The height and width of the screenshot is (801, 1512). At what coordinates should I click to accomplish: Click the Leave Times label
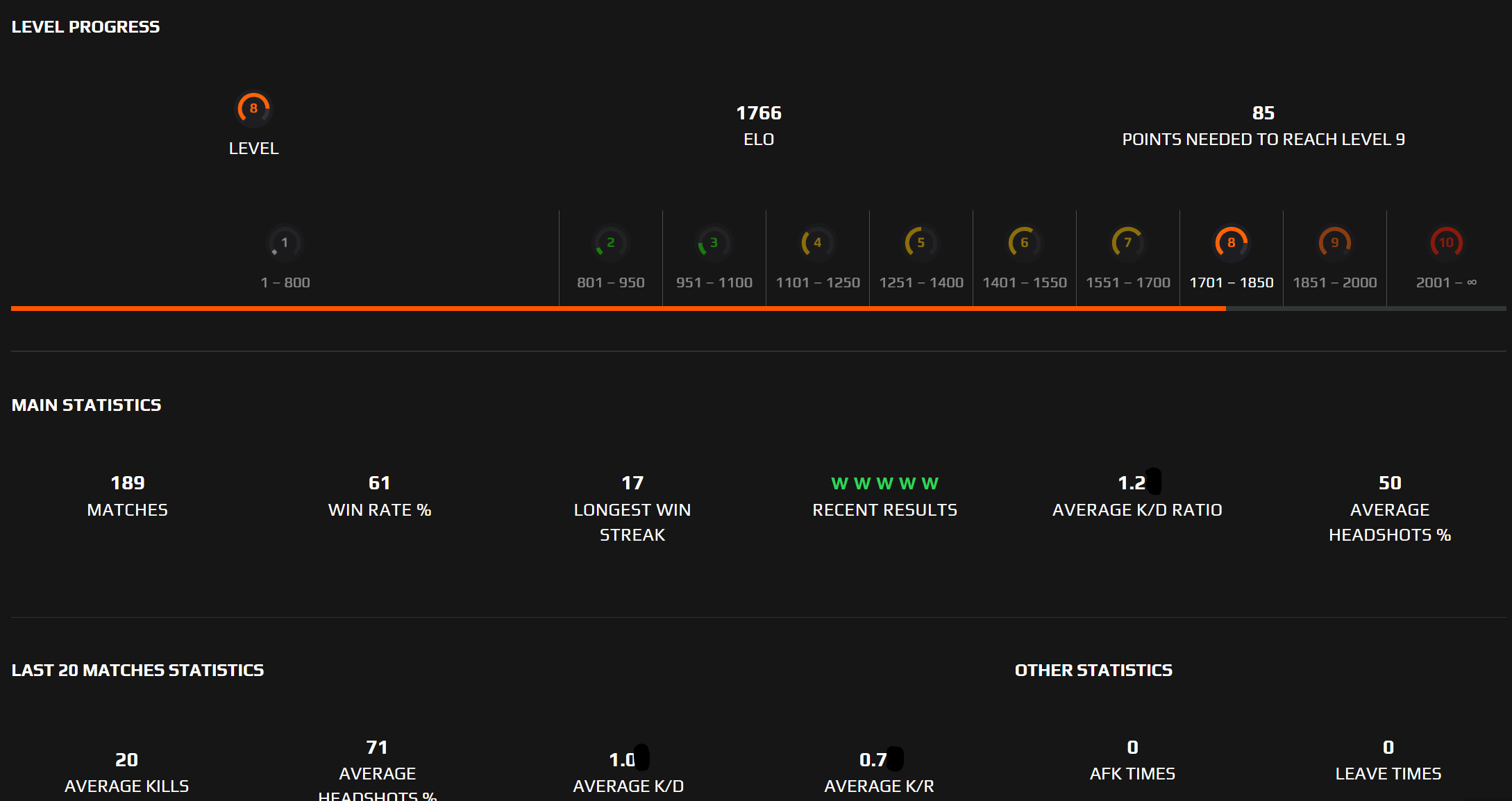coord(1388,774)
